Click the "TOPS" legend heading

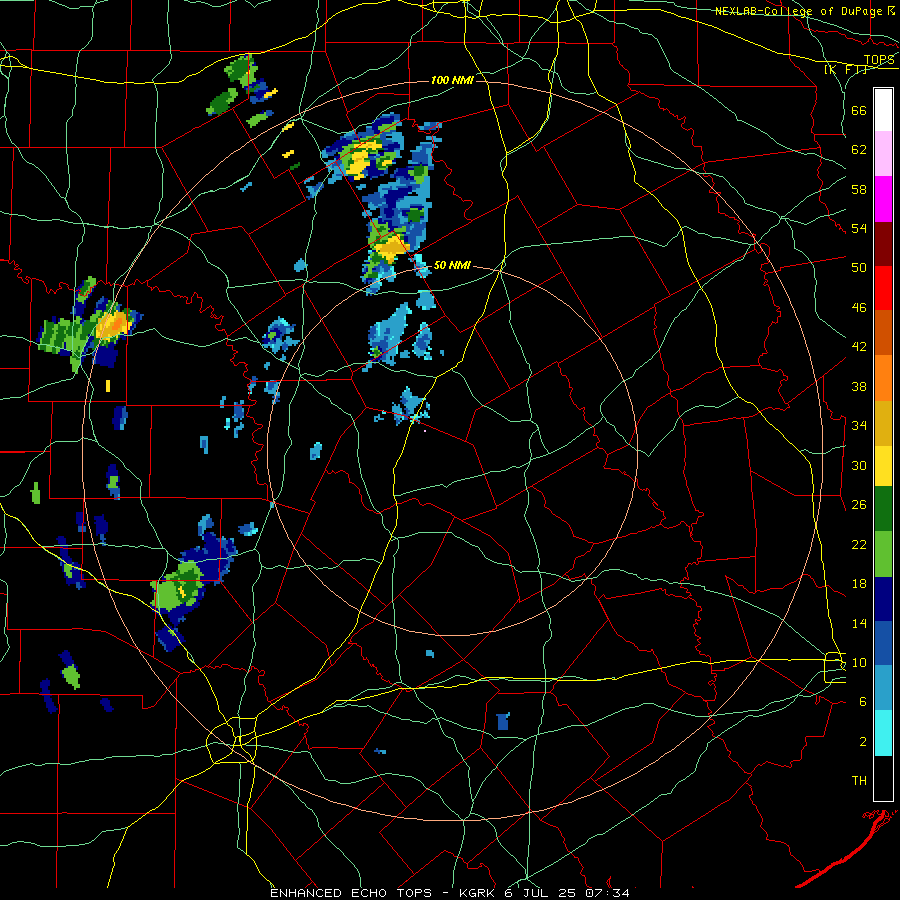[879, 60]
